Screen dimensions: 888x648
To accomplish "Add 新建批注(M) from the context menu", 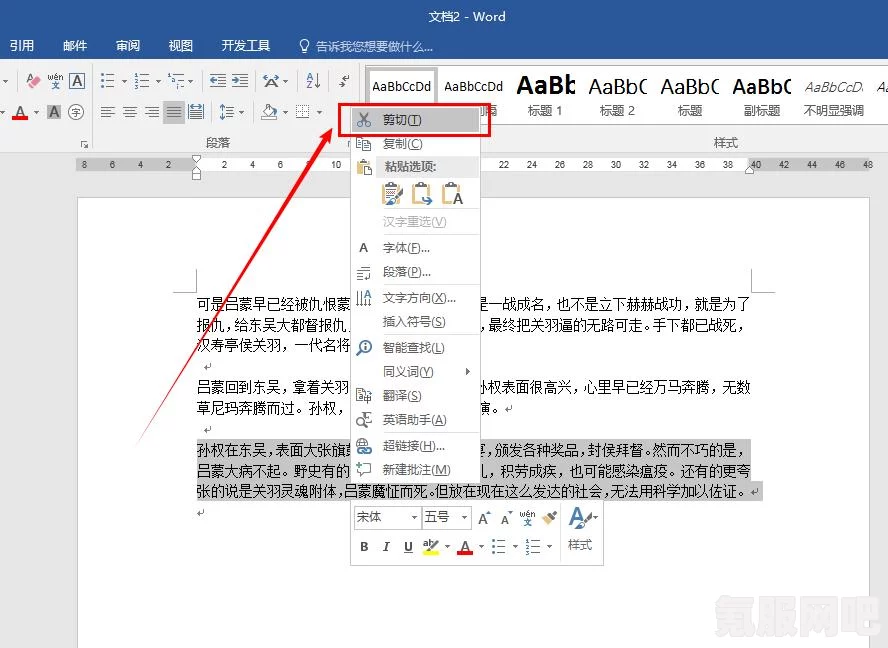I will click(x=416, y=470).
